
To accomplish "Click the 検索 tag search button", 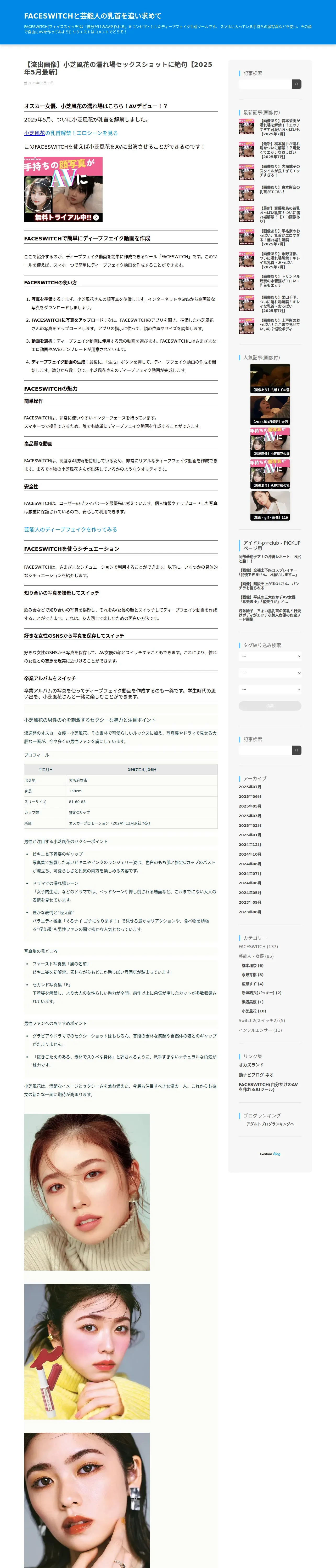I will [x=270, y=706].
